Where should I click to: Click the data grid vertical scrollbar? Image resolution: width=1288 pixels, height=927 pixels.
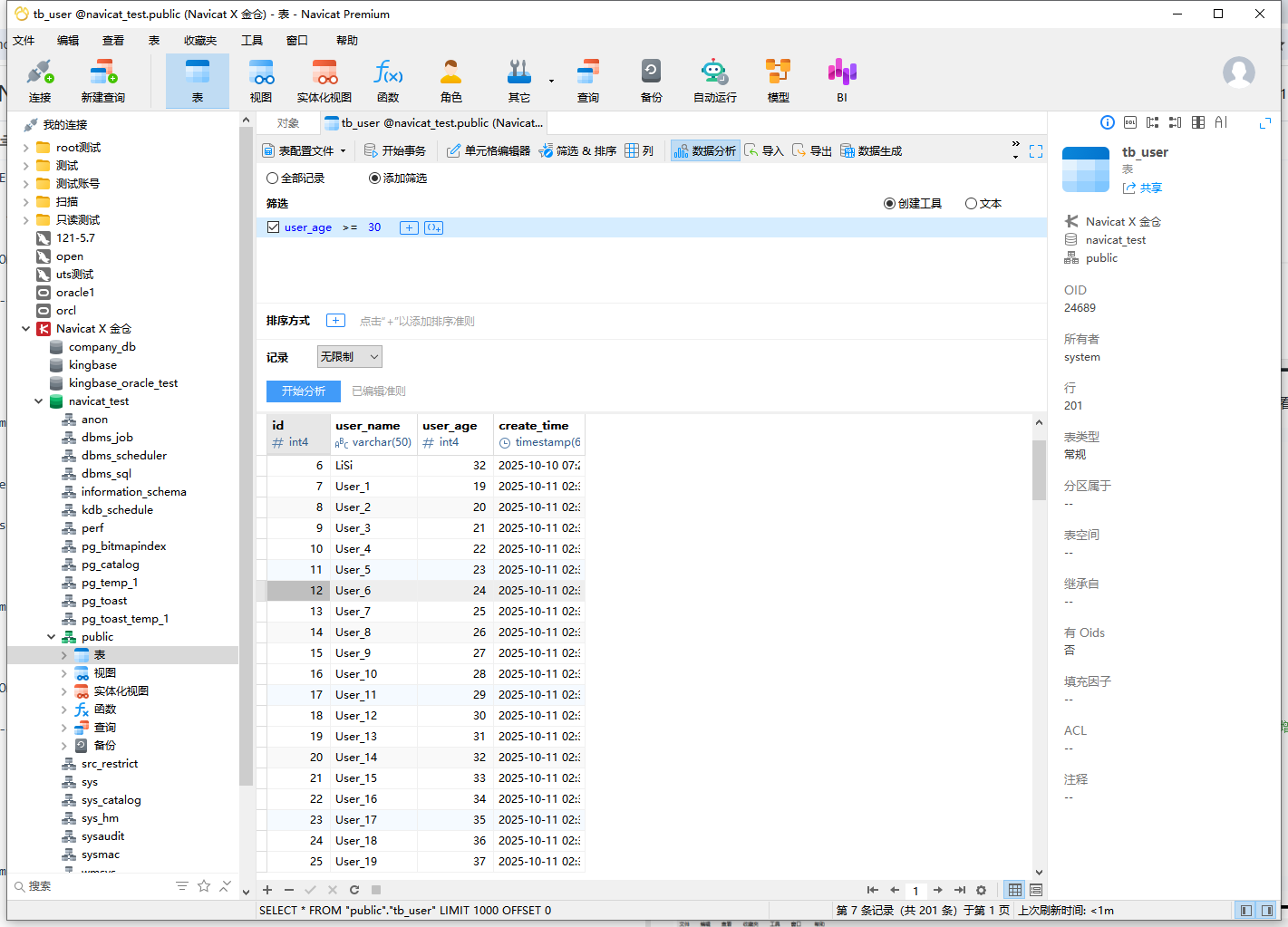point(1039,470)
